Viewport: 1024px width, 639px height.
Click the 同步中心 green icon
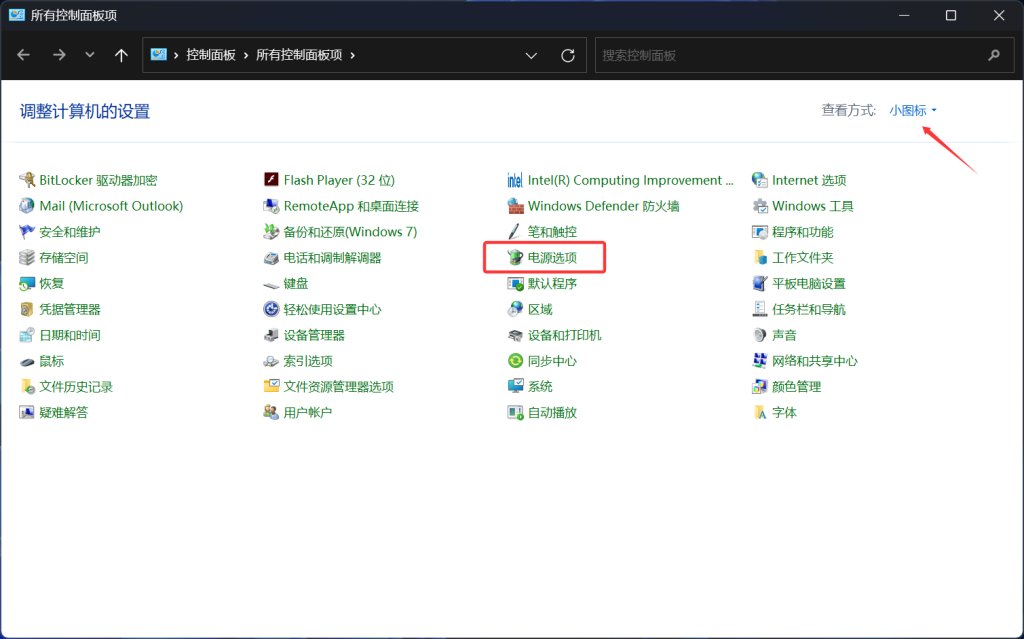pos(515,361)
